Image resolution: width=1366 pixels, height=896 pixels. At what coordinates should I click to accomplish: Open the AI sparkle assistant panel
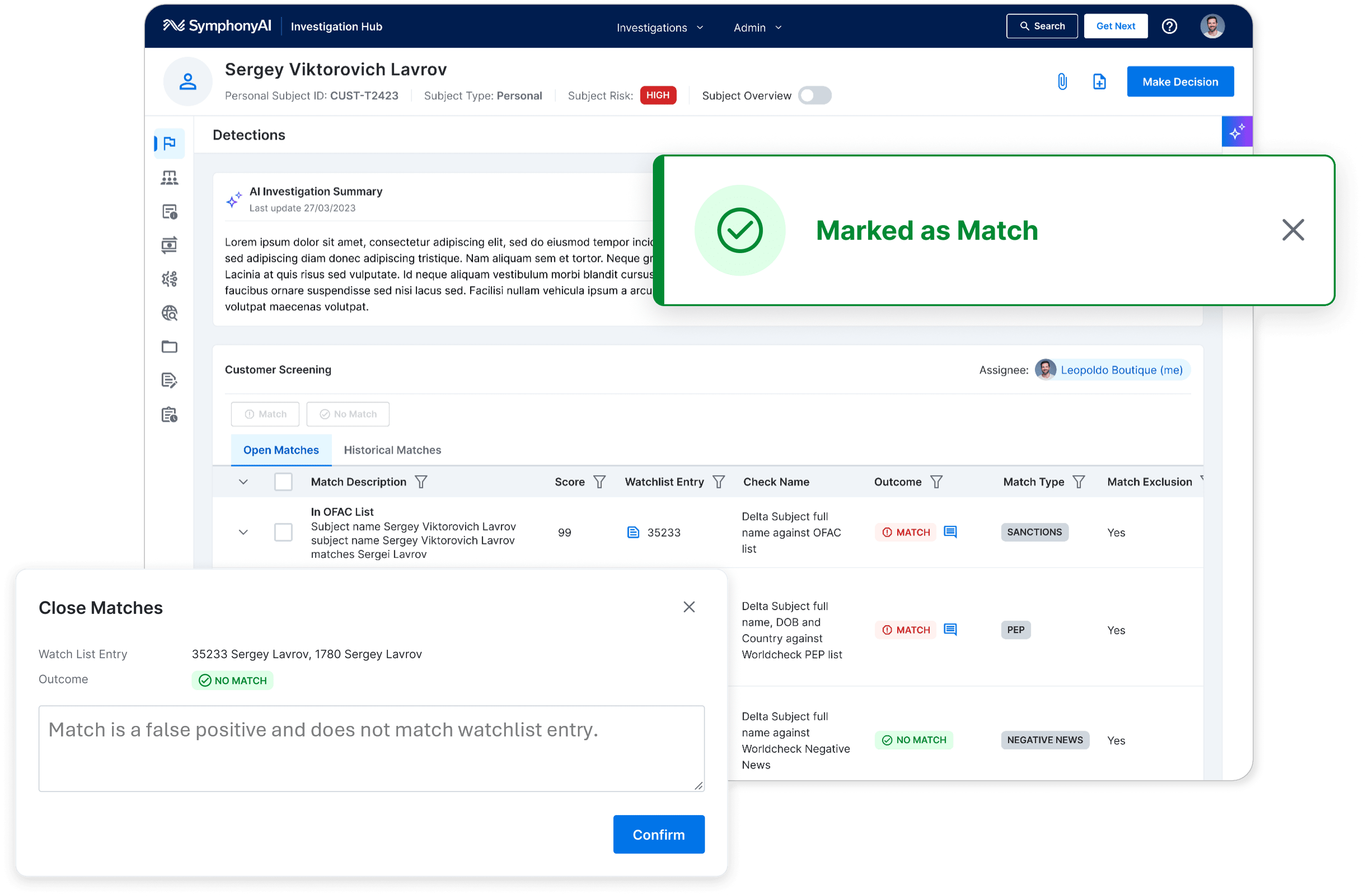click(x=1237, y=132)
